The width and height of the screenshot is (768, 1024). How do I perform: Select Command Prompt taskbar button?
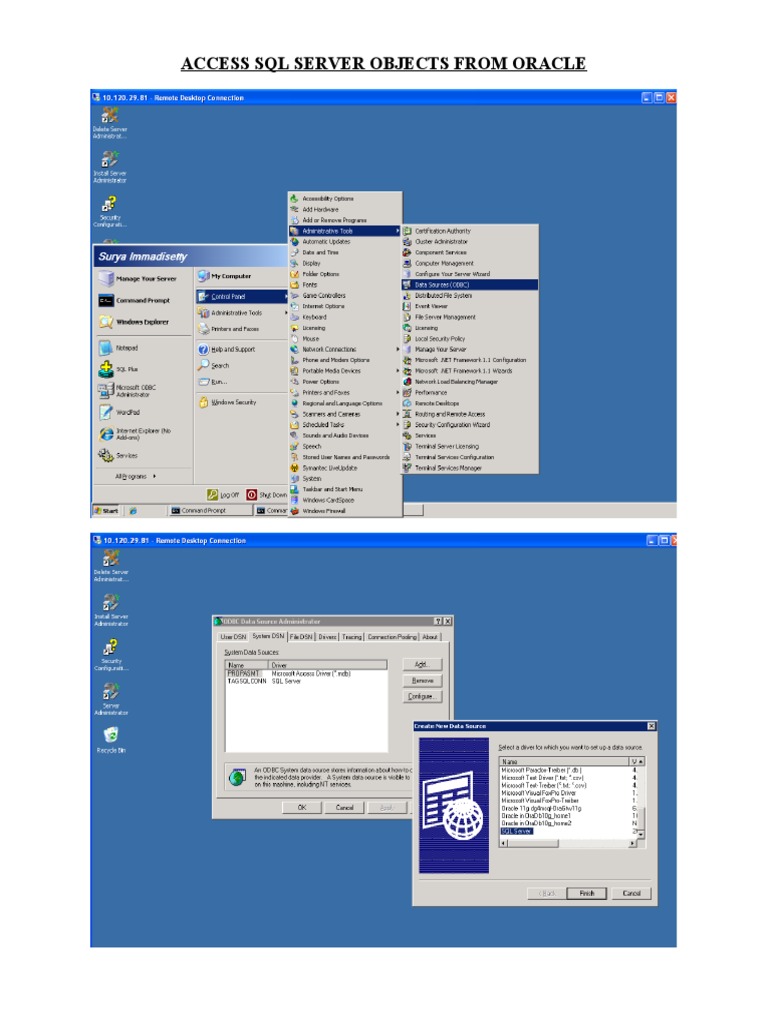pos(210,511)
